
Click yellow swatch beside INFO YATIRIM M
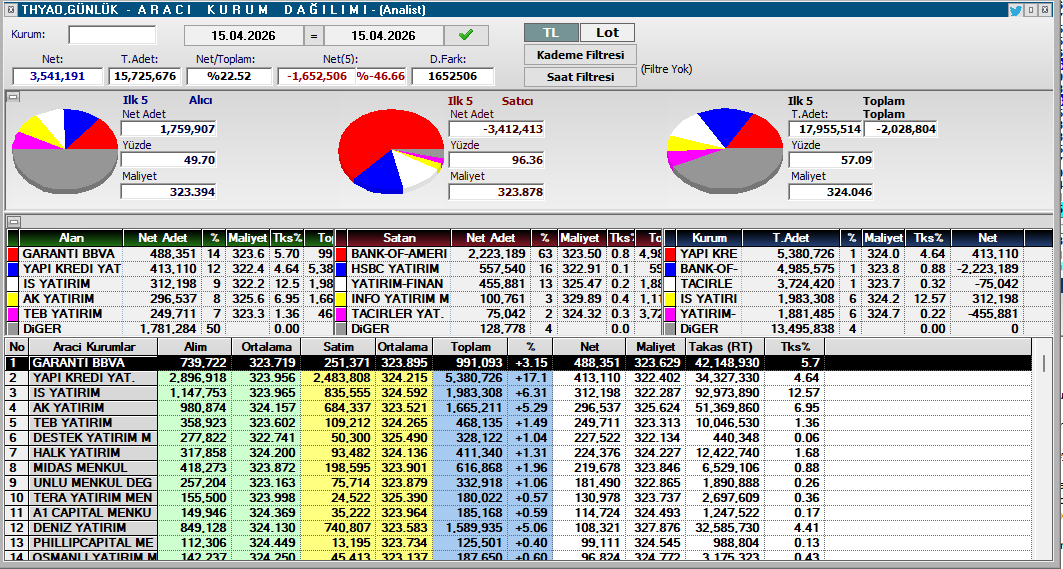(342, 298)
